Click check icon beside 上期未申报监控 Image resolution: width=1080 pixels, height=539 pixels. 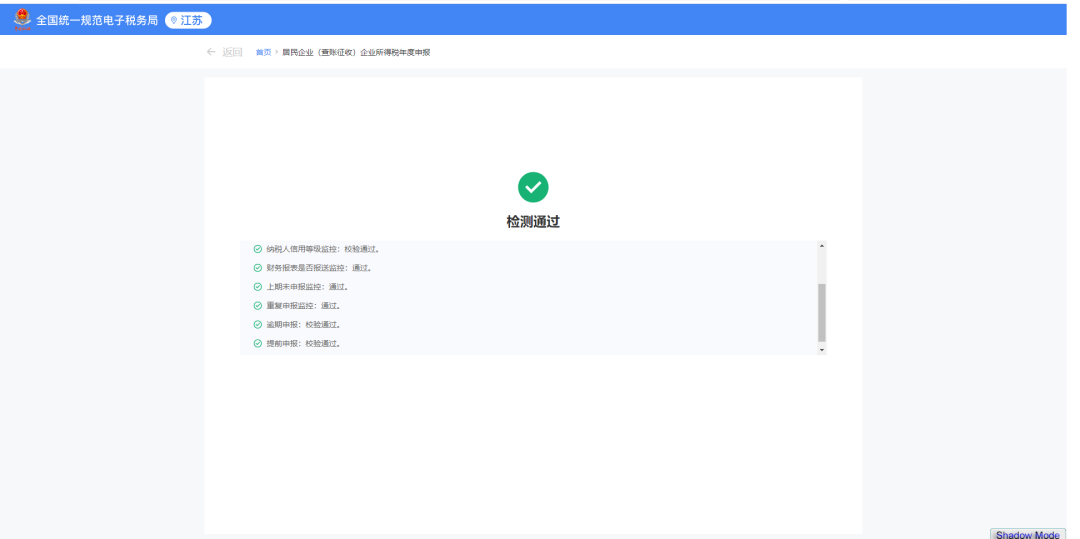[x=258, y=287]
